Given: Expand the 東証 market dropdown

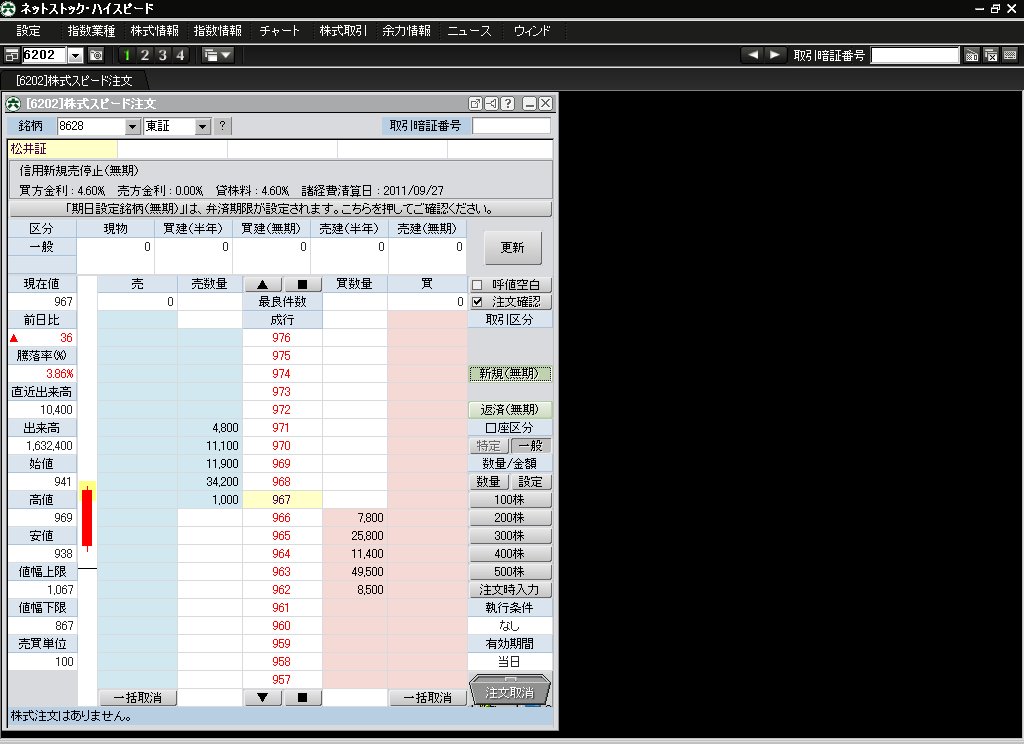Looking at the screenshot, I should click(x=201, y=126).
